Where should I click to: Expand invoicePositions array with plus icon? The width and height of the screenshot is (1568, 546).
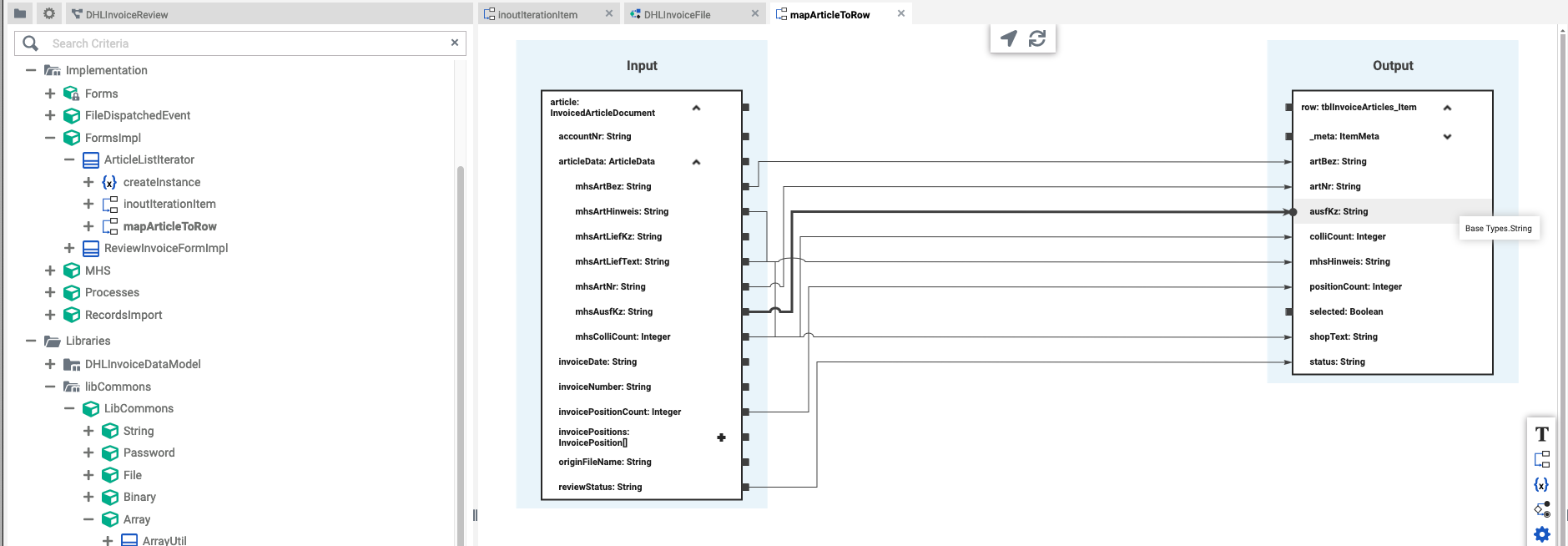point(721,437)
